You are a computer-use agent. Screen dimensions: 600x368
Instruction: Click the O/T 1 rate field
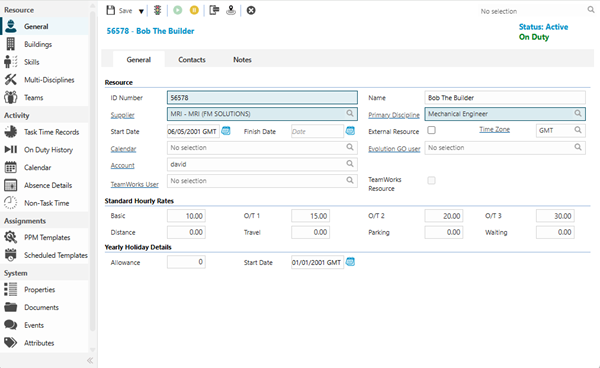[310, 216]
